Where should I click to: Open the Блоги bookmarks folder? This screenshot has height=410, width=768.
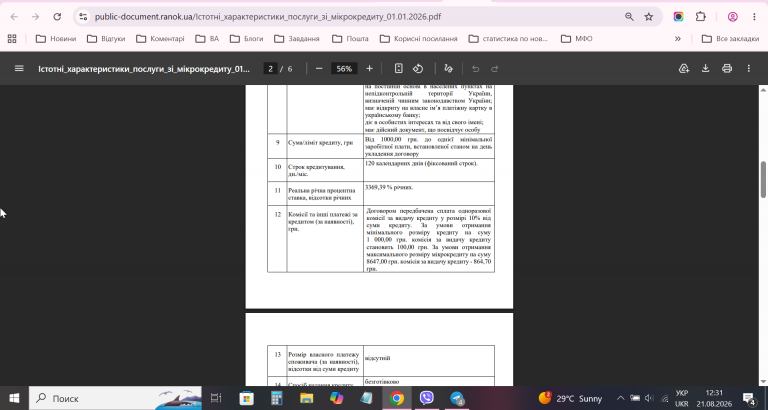tap(247, 39)
